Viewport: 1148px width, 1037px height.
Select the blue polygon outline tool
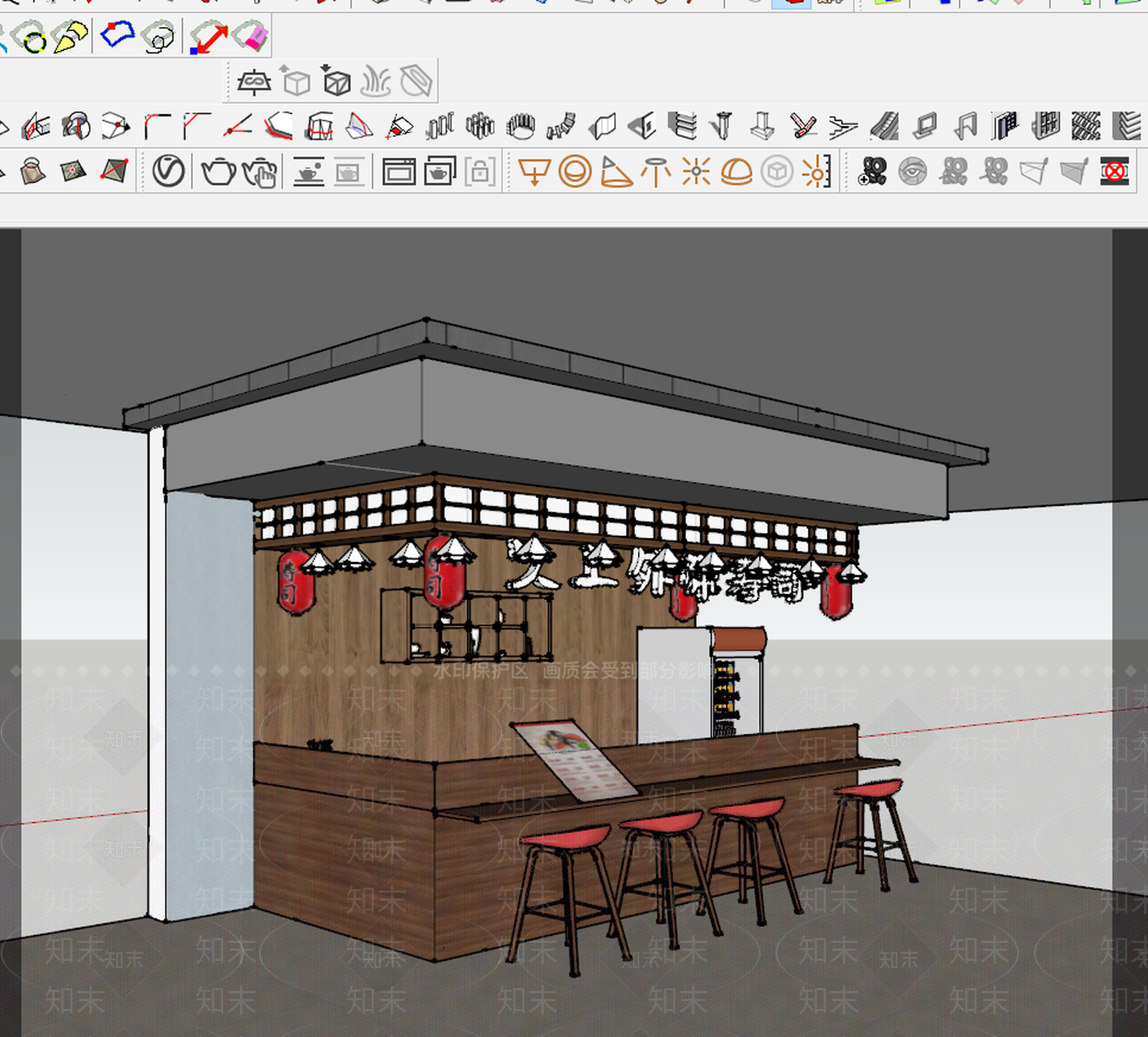pyautogui.click(x=118, y=33)
